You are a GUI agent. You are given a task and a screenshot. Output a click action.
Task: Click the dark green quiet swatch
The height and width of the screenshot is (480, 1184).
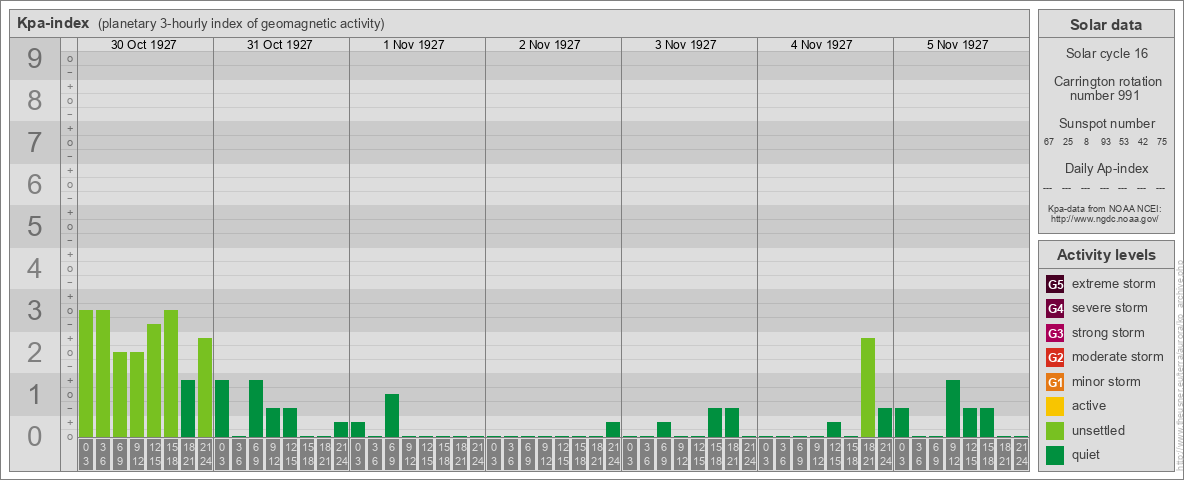pos(1055,455)
